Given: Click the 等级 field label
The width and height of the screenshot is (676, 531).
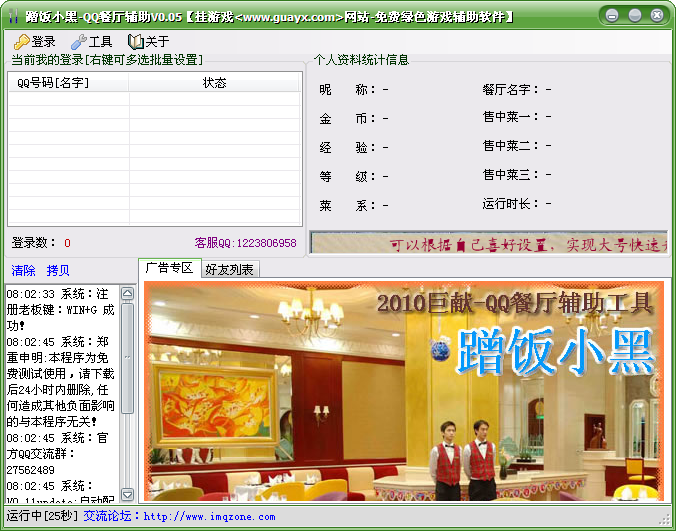Looking at the screenshot, I should (x=347, y=177).
